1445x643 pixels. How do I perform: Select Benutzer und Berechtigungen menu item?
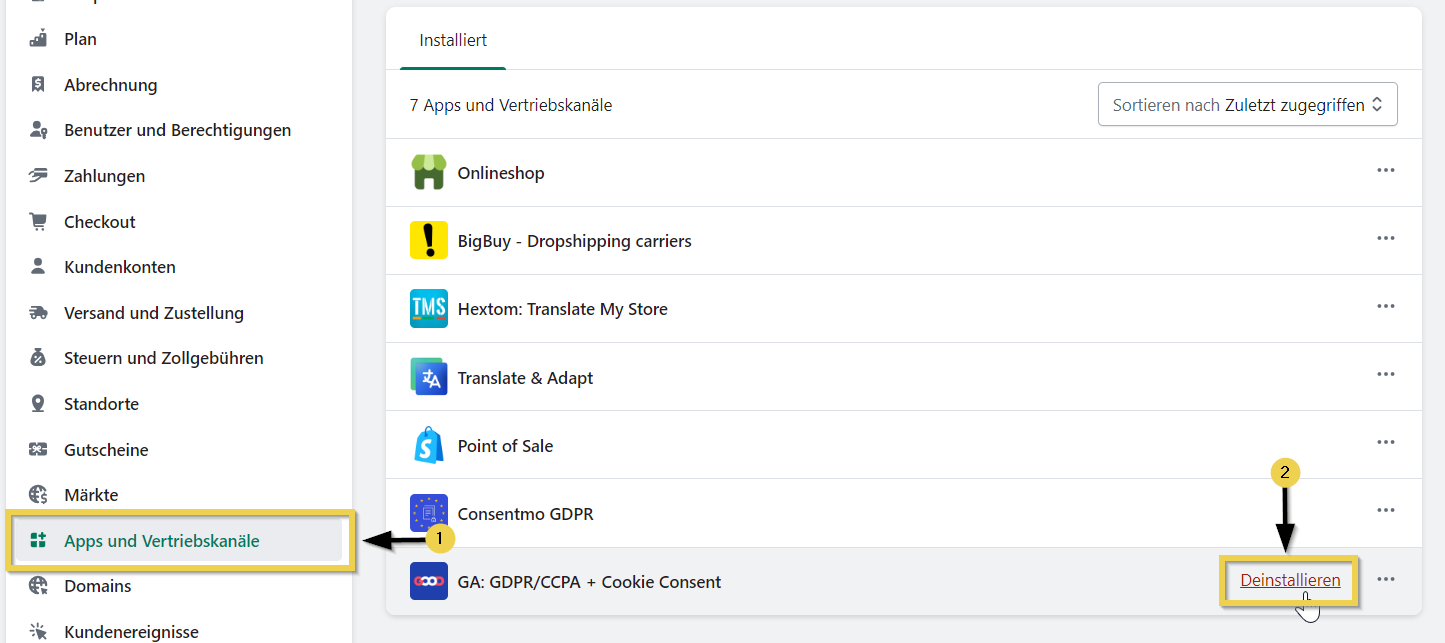(177, 130)
